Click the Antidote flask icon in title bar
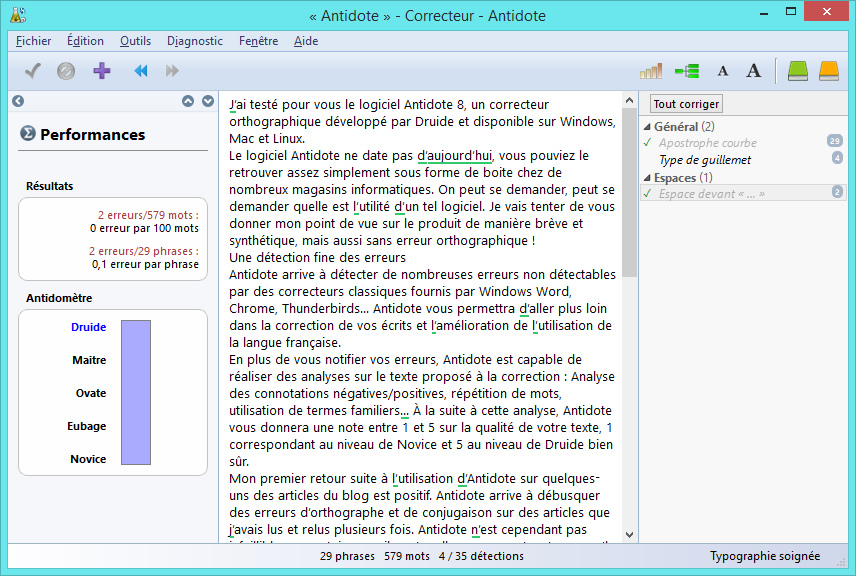This screenshot has width=856, height=576. (x=18, y=15)
